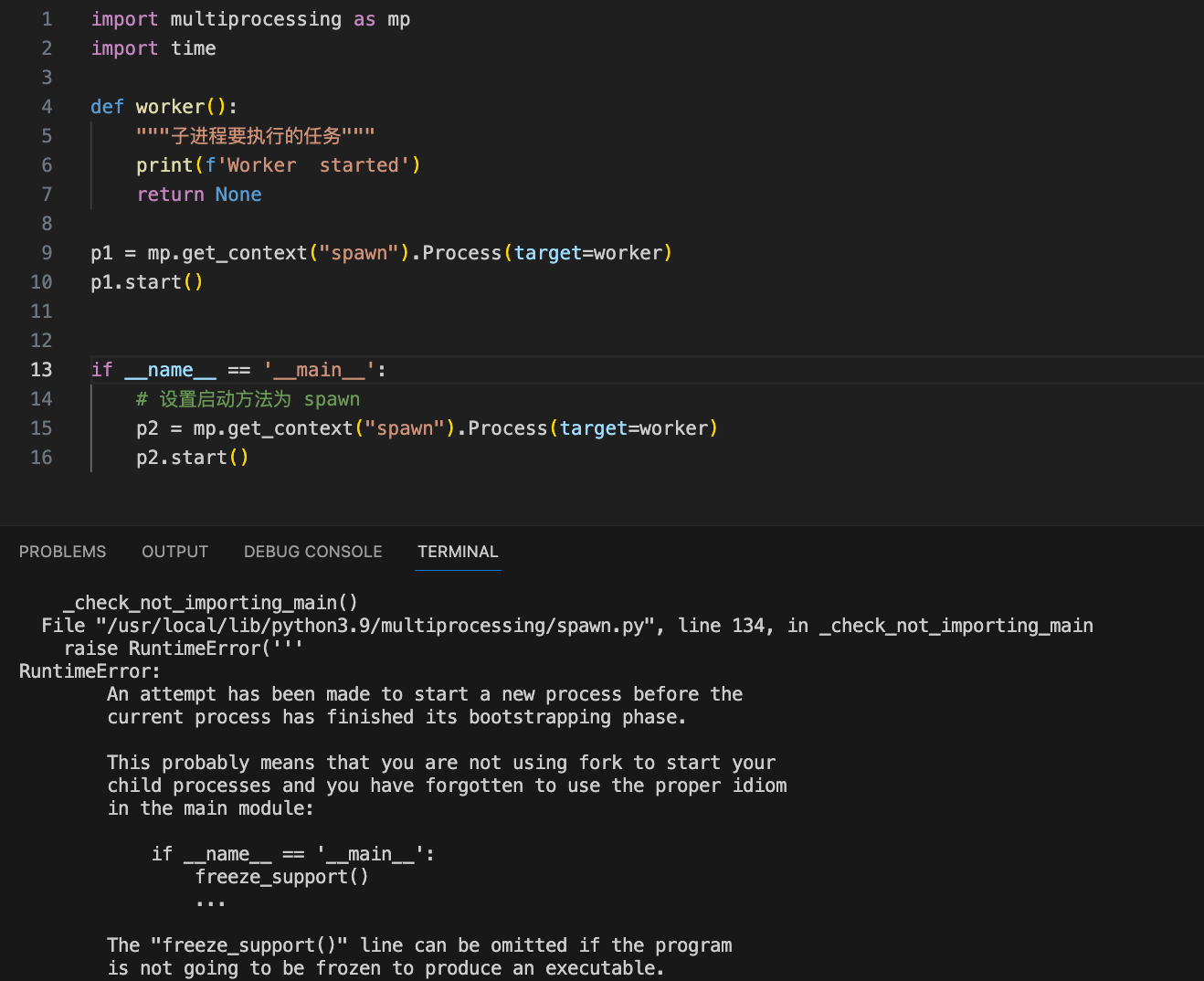Click the print Worker started line
Viewport: 1204px width, 981px height.
[278, 165]
